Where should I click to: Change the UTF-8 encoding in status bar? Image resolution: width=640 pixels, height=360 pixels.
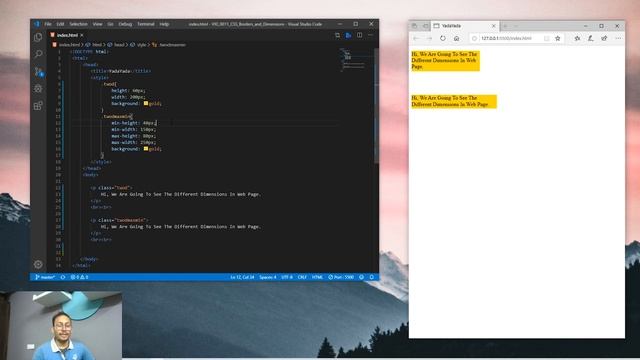point(287,277)
